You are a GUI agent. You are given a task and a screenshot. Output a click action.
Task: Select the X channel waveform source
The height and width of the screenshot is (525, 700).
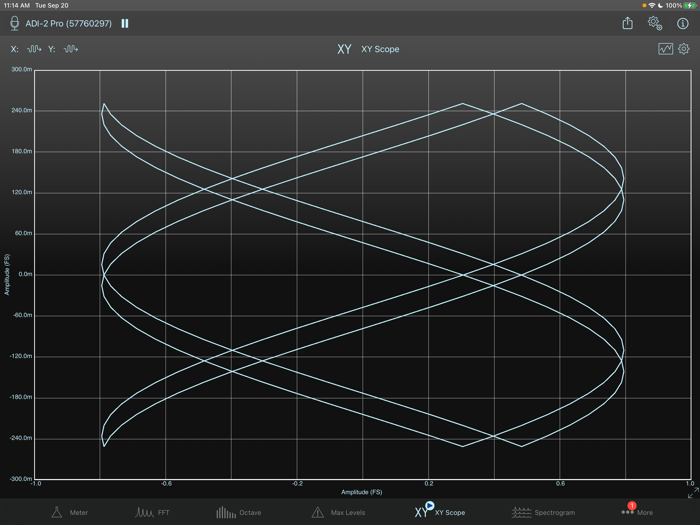pos(34,49)
